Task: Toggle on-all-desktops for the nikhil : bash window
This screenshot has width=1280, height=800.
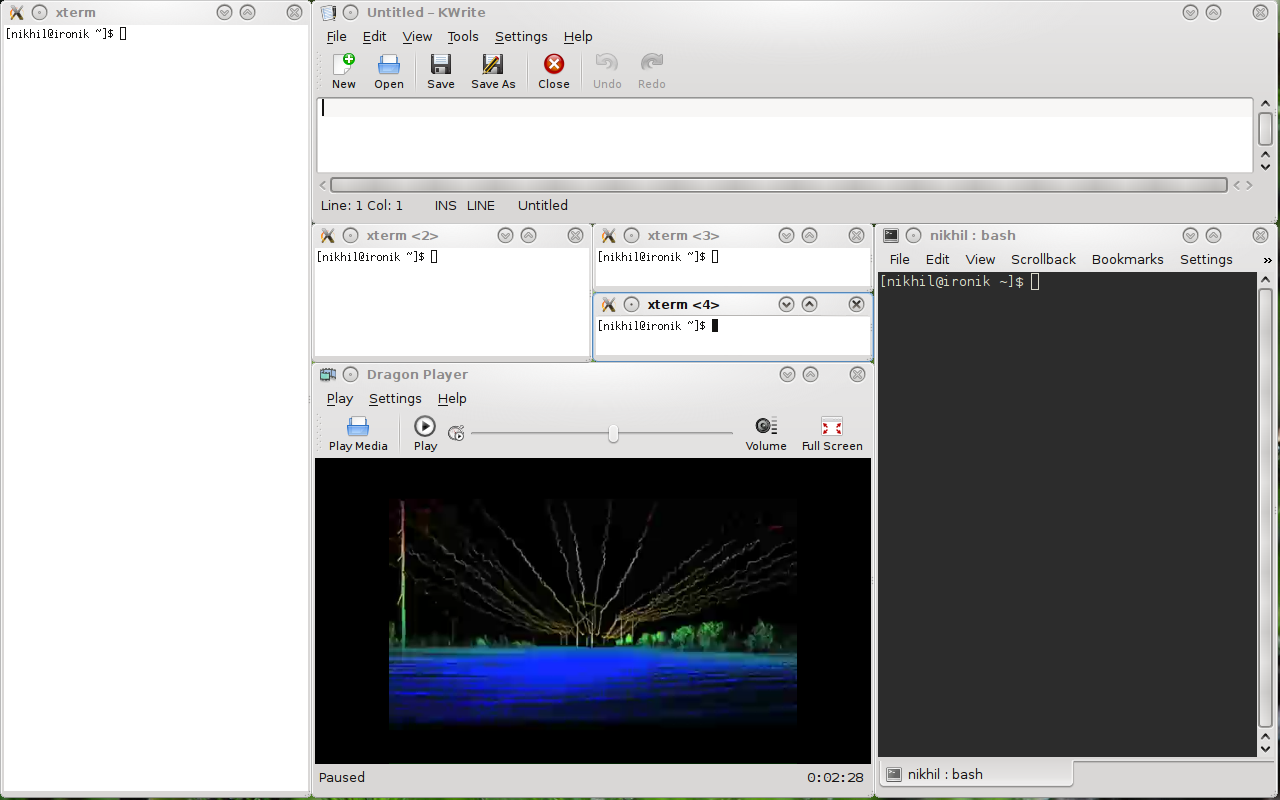Action: tap(914, 236)
